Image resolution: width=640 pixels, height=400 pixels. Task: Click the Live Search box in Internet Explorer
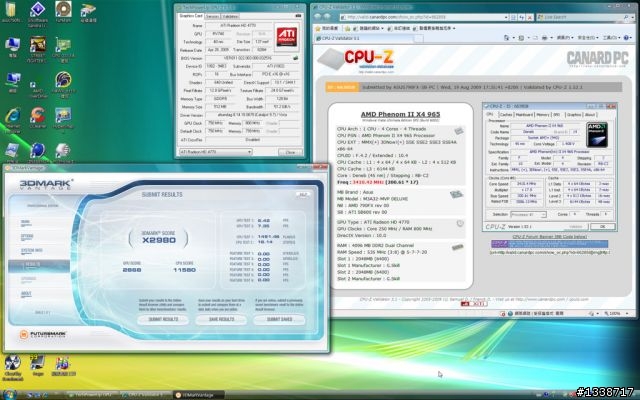pyautogui.click(x=580, y=17)
